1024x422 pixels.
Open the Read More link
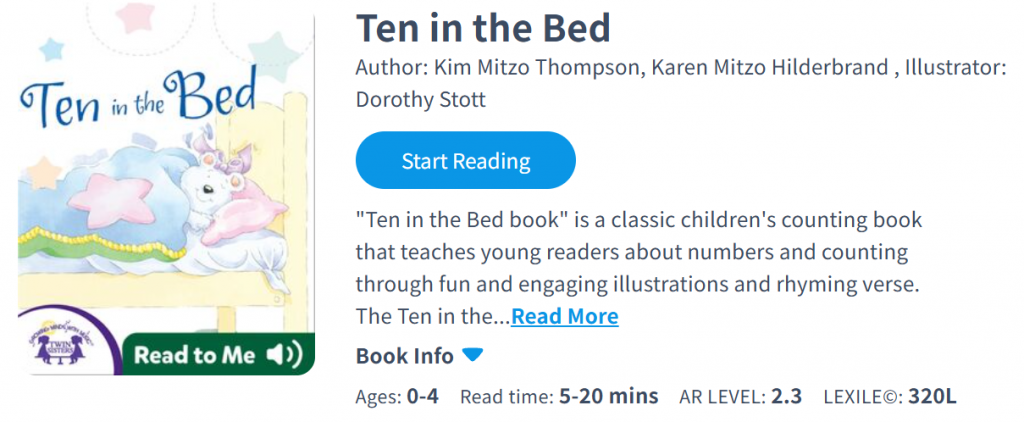click(x=565, y=317)
